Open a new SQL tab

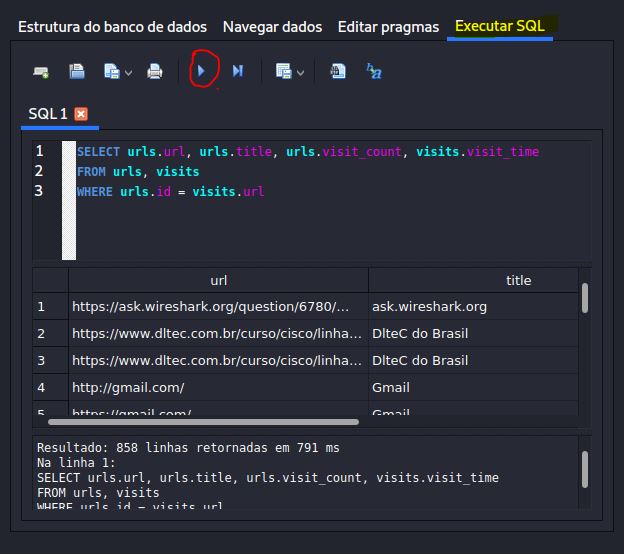41,72
